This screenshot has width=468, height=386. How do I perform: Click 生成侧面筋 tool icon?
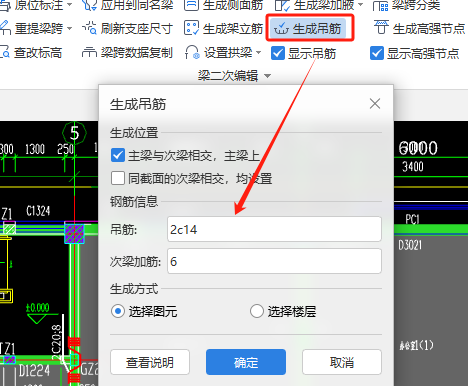(x=191, y=5)
